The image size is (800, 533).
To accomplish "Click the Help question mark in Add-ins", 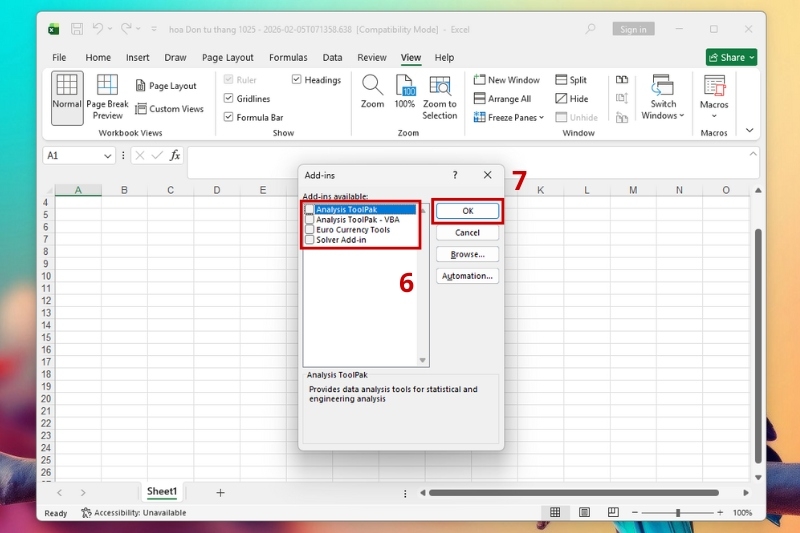I will click(455, 175).
